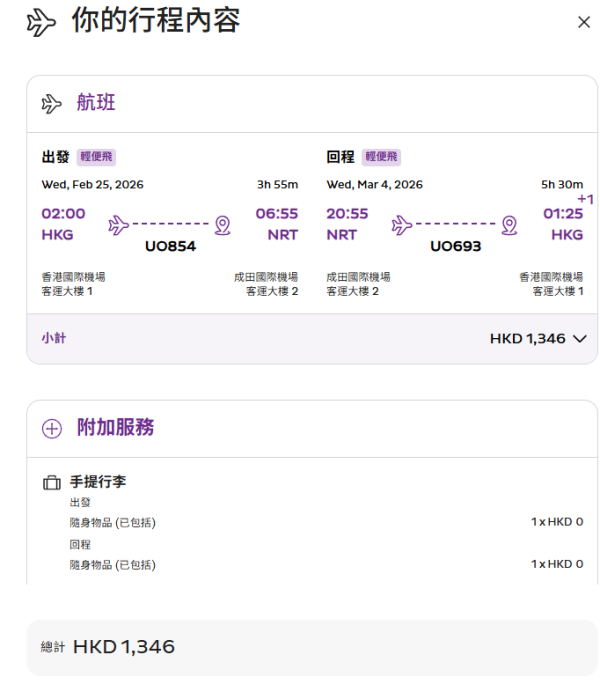Click the 總計 HKD 1,346 total bar
The width and height of the screenshot is (600, 699).
click(312, 647)
